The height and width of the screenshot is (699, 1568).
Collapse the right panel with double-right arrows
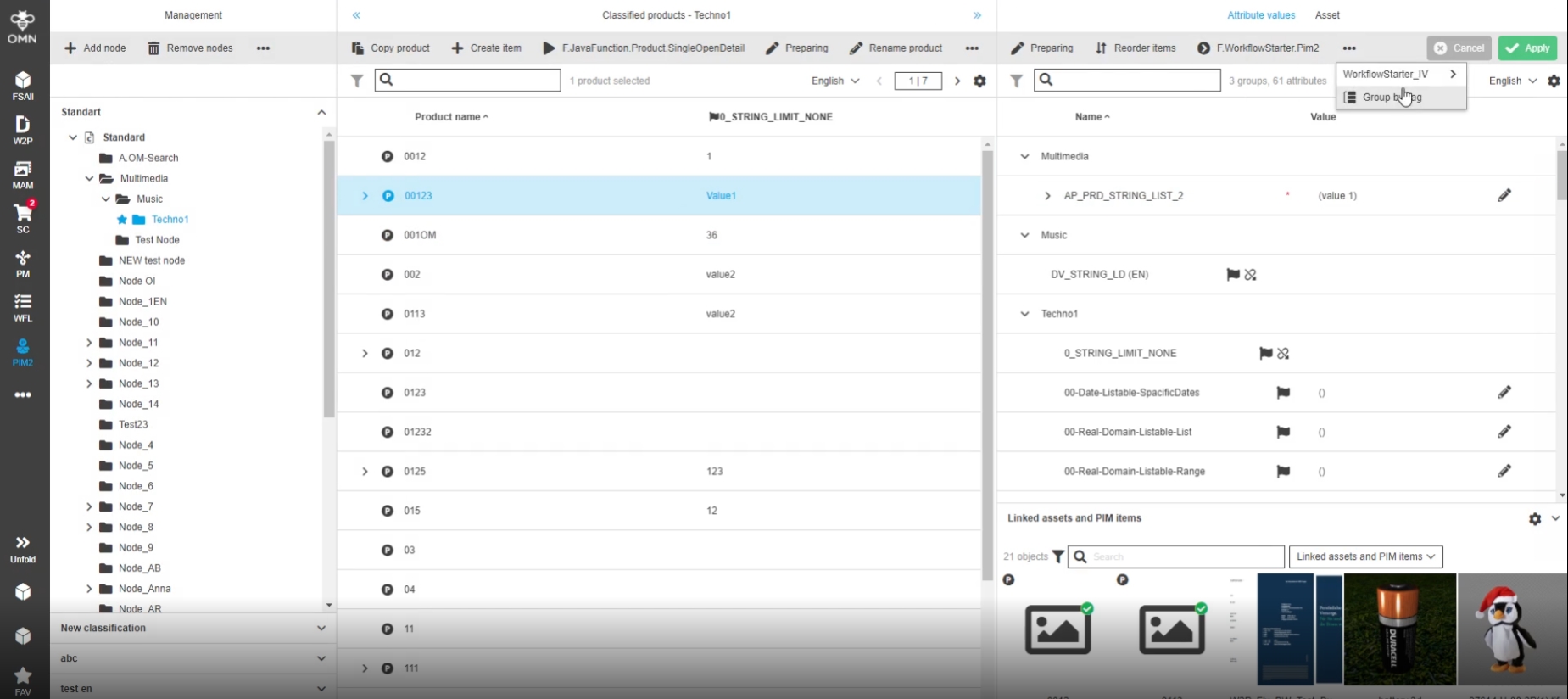point(977,15)
